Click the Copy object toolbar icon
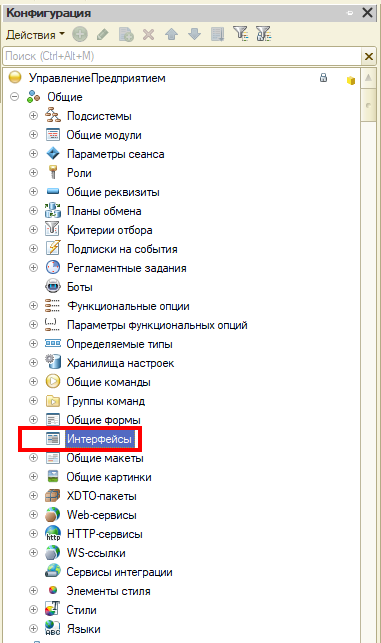 (126, 34)
